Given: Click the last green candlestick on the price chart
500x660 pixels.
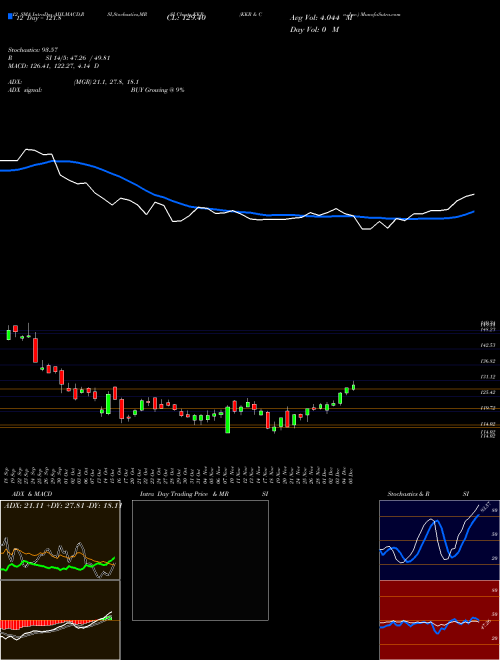Looking at the screenshot, I should coord(354,386).
